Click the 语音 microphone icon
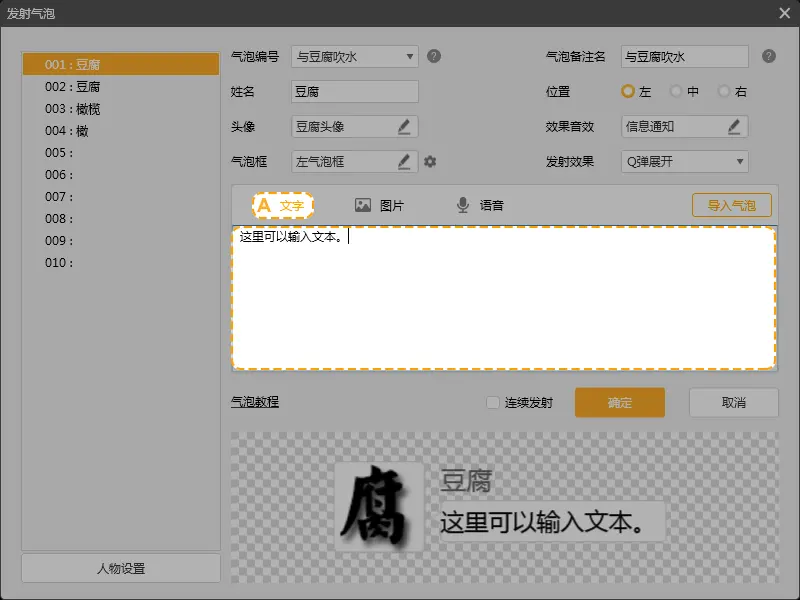 tap(463, 205)
